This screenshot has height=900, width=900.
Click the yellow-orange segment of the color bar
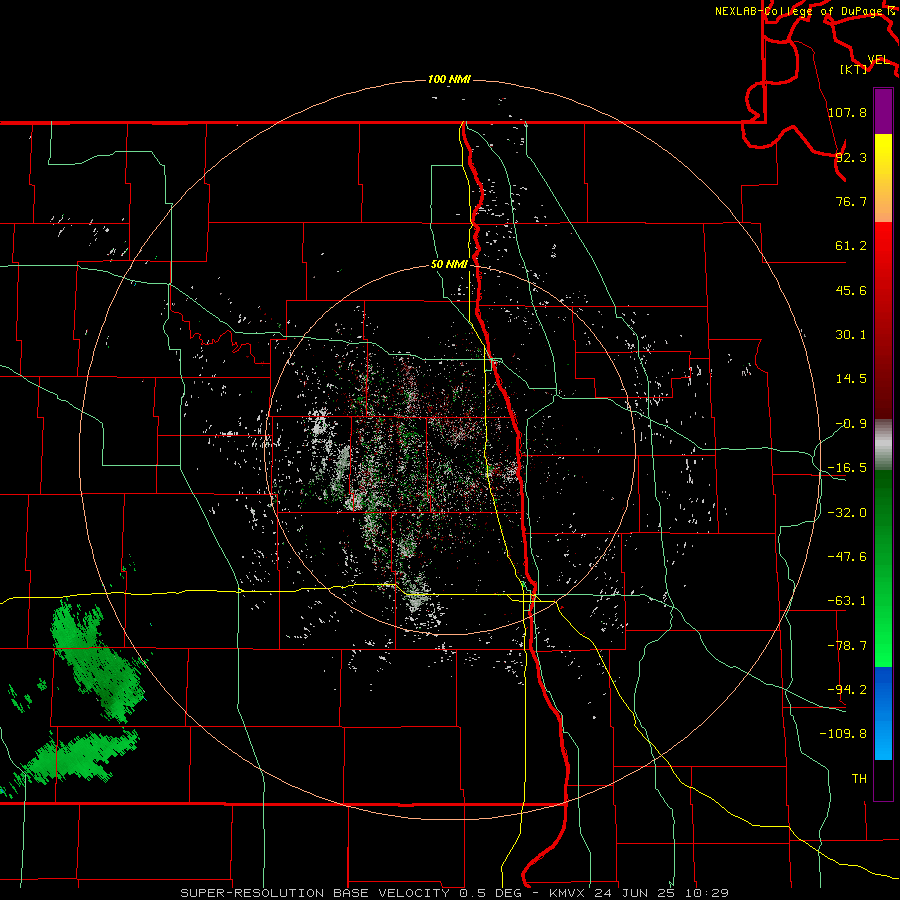pyautogui.click(x=883, y=178)
